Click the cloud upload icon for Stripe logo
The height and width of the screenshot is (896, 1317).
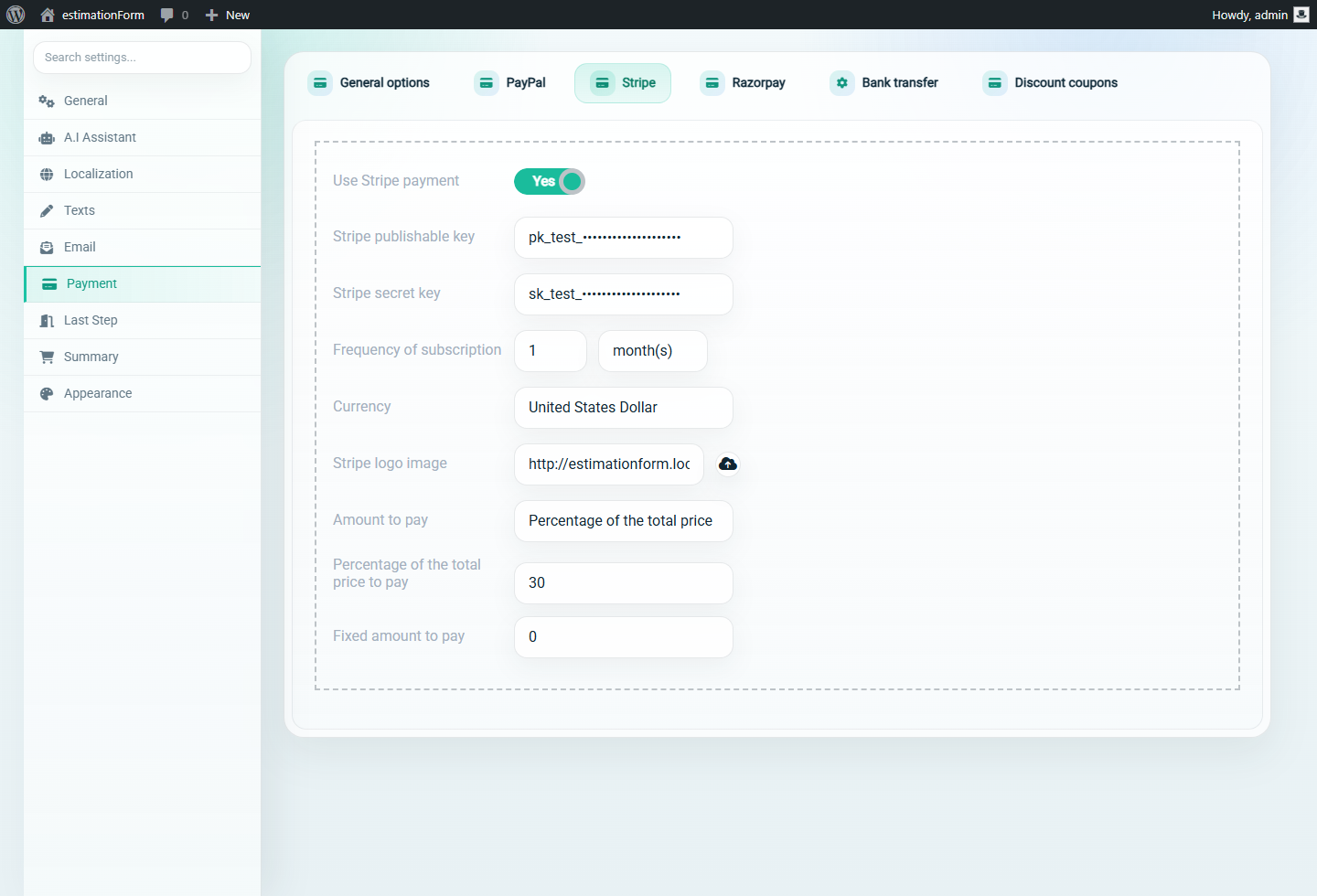click(x=728, y=464)
